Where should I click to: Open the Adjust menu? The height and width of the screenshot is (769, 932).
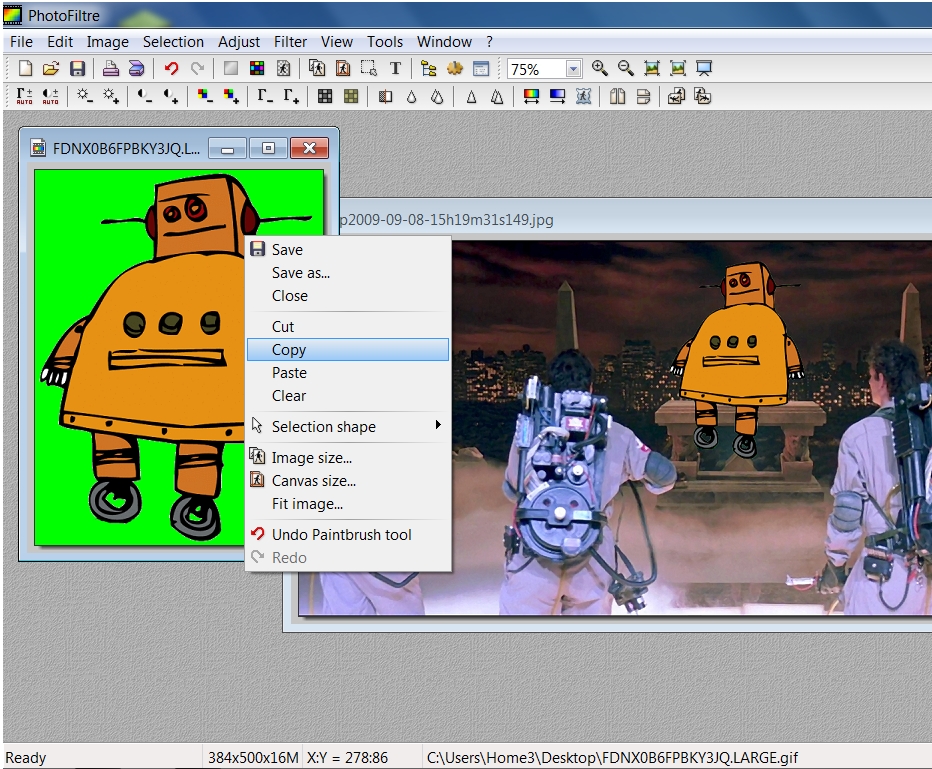pos(239,42)
